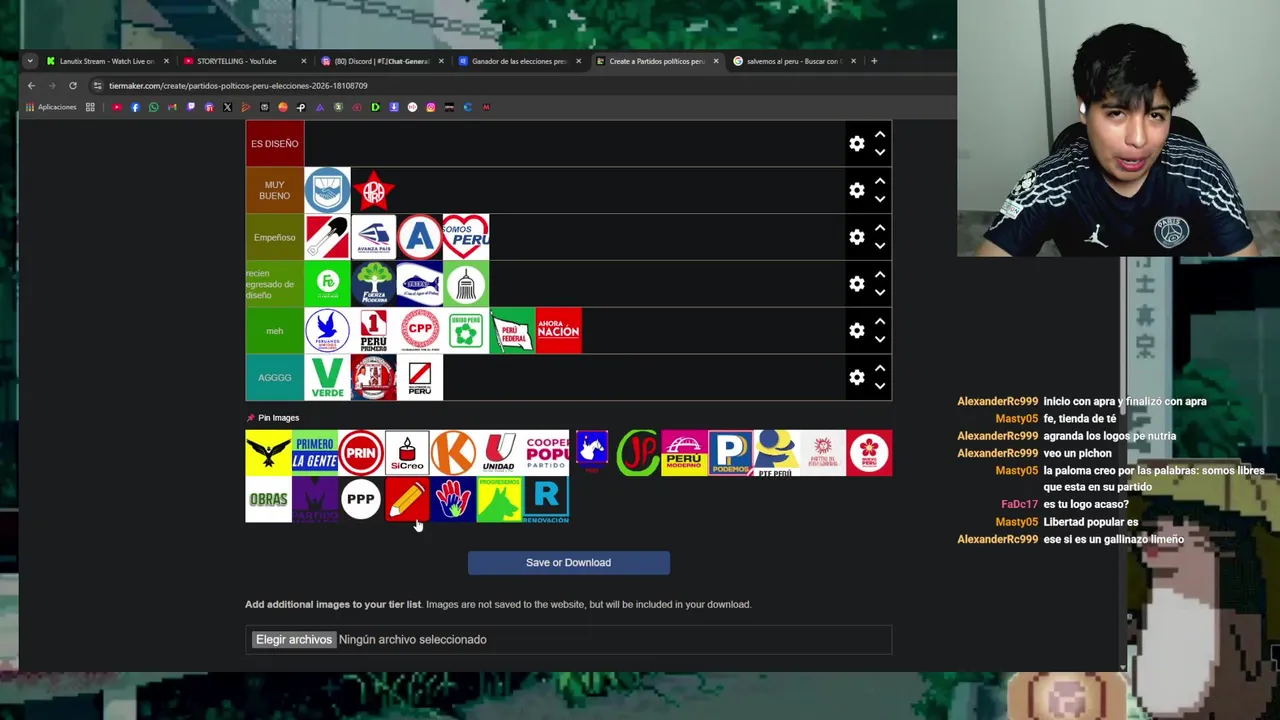Open the Aplicaciones bookmarks shortcut

click(x=51, y=107)
